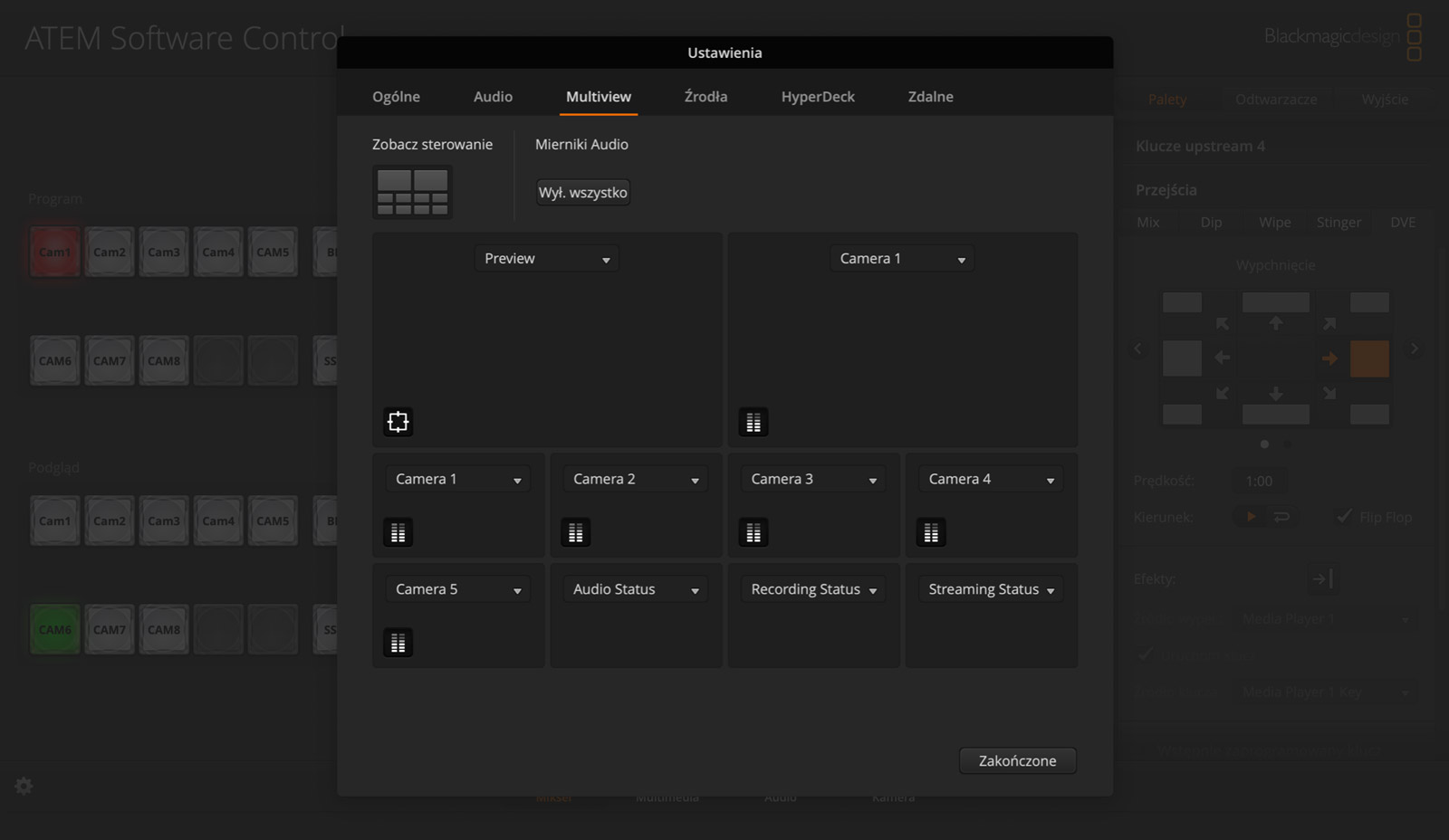
Task: Select CAM7 on Program bus
Action: pyautogui.click(x=110, y=360)
